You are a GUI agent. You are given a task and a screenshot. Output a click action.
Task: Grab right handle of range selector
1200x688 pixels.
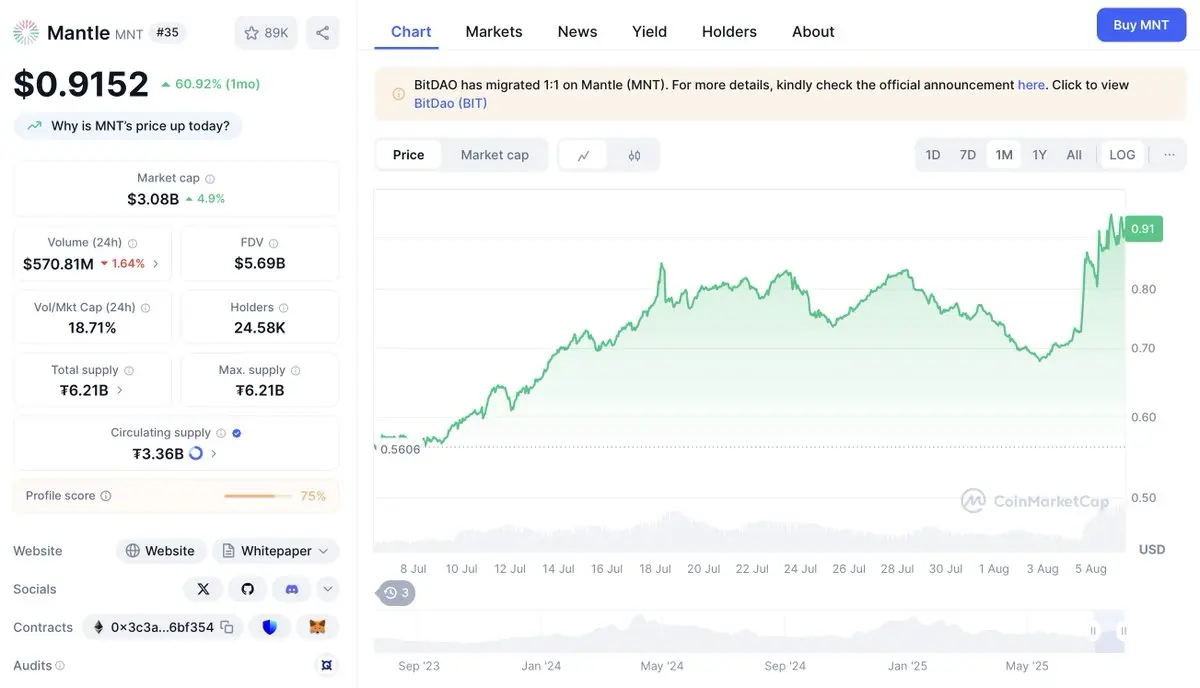click(x=1124, y=631)
